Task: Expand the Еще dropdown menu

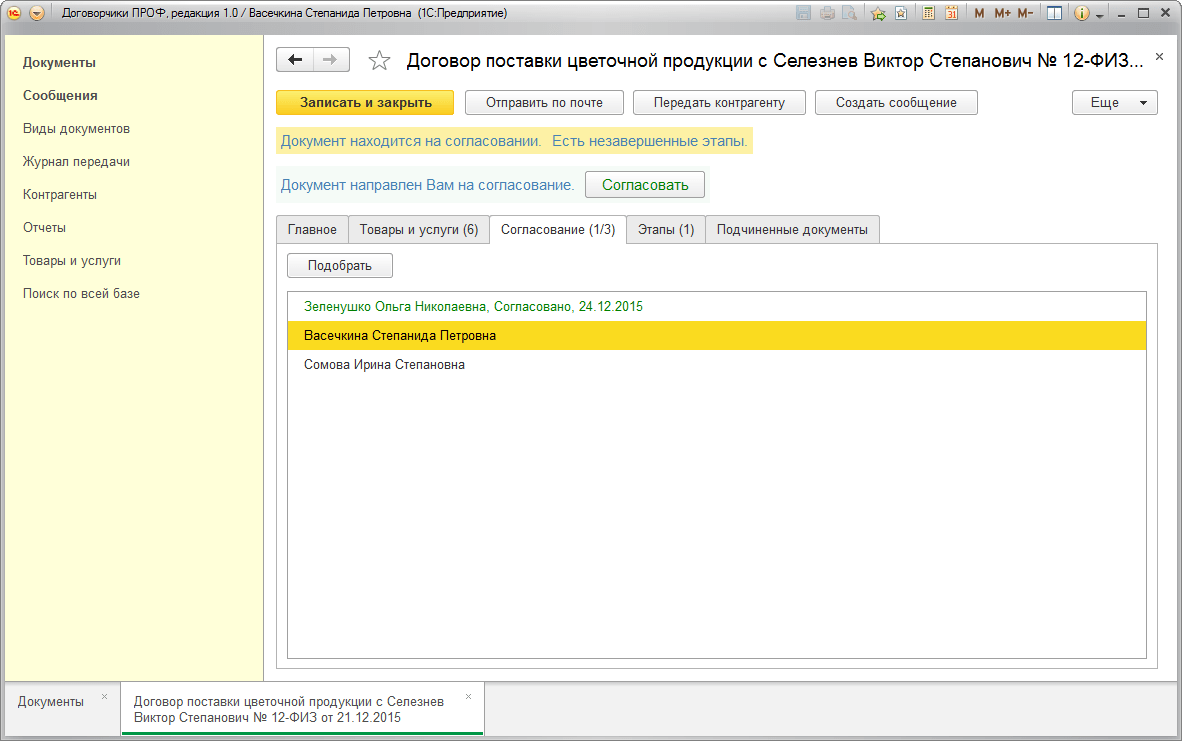Action: coord(1114,103)
